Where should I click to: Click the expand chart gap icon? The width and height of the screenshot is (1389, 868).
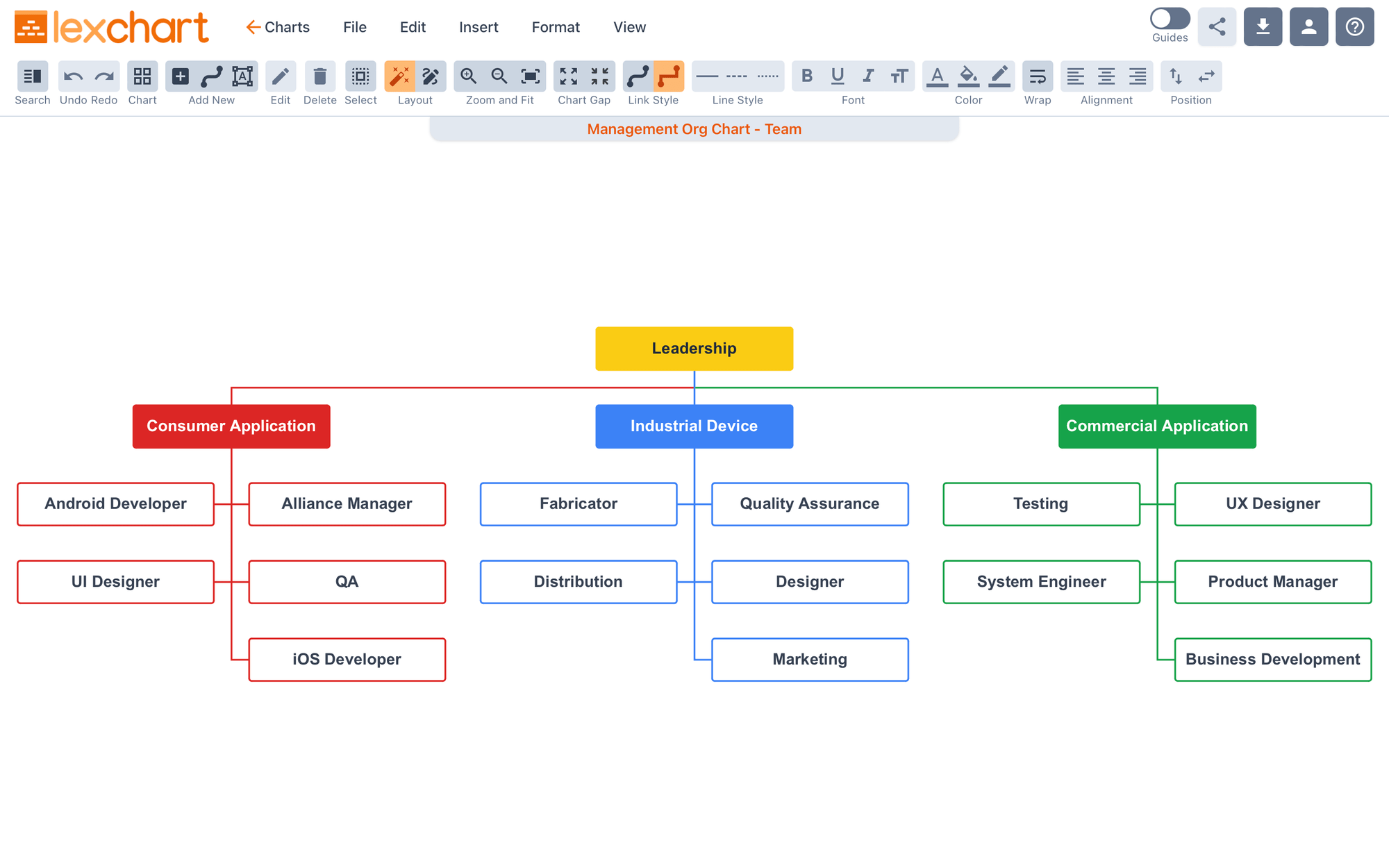click(x=569, y=76)
